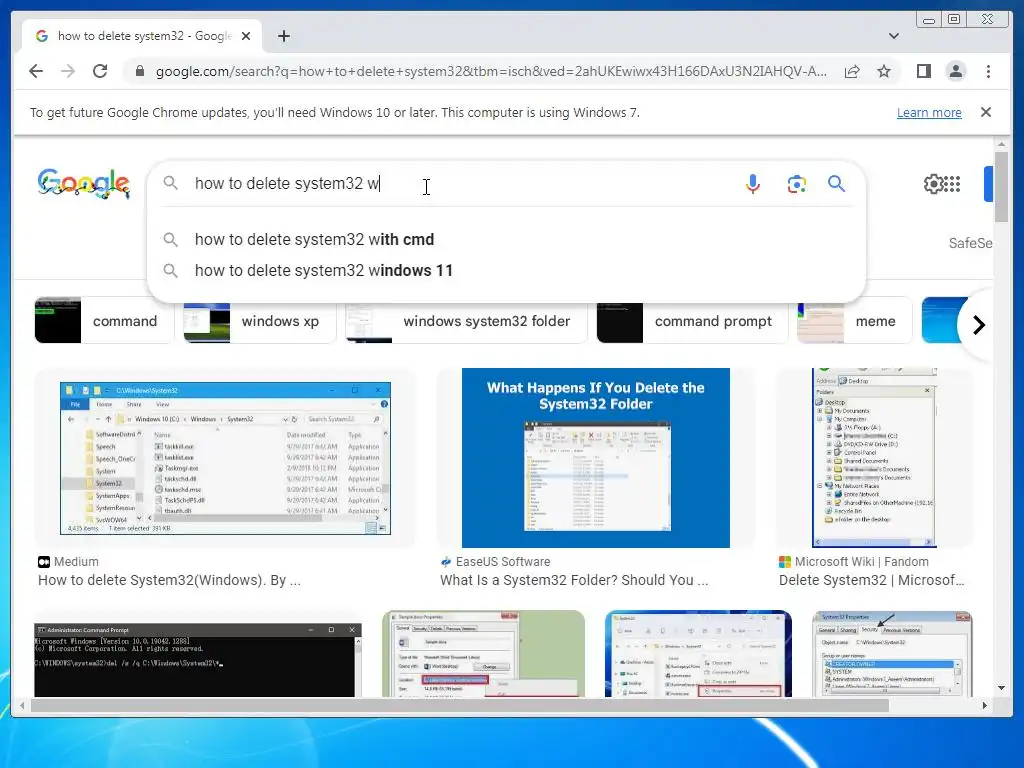Click the forward navigation arrow
The width and height of the screenshot is (1024, 768).
point(68,71)
